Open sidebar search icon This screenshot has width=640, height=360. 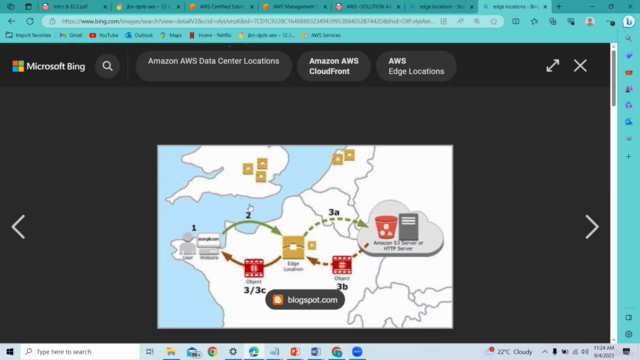pyautogui.click(x=629, y=38)
